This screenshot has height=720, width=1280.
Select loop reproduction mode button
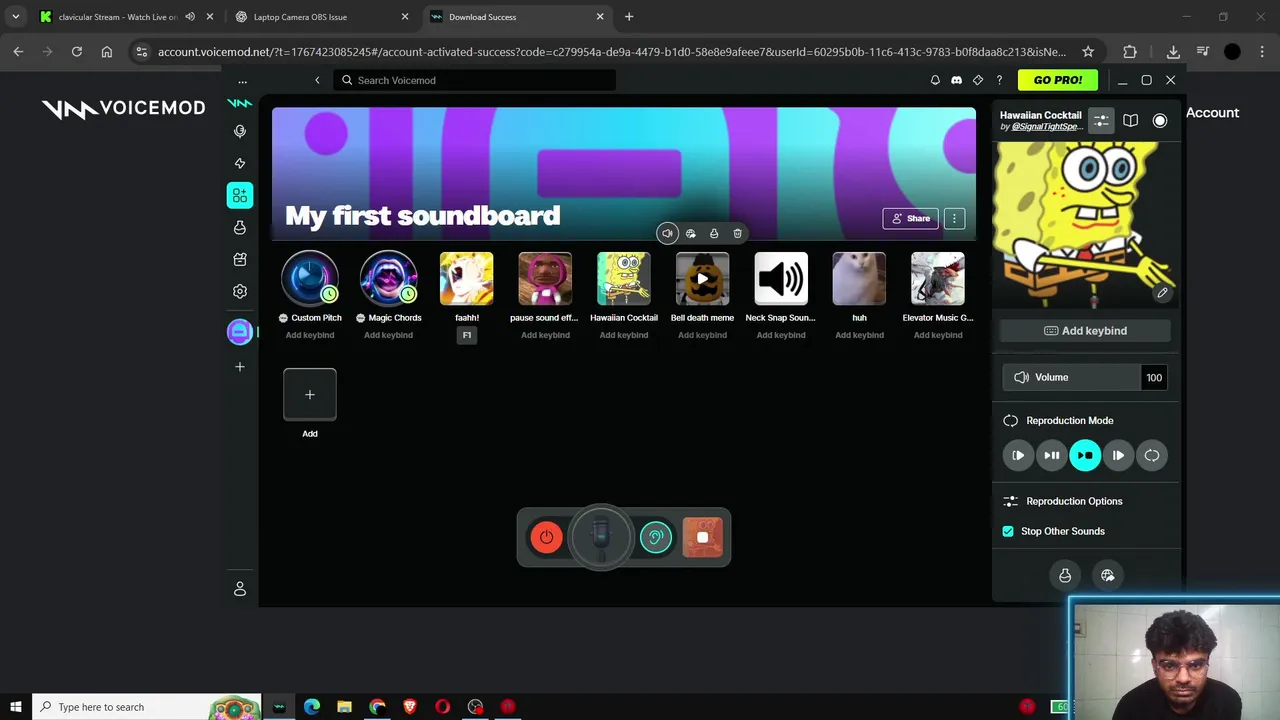(1152, 455)
